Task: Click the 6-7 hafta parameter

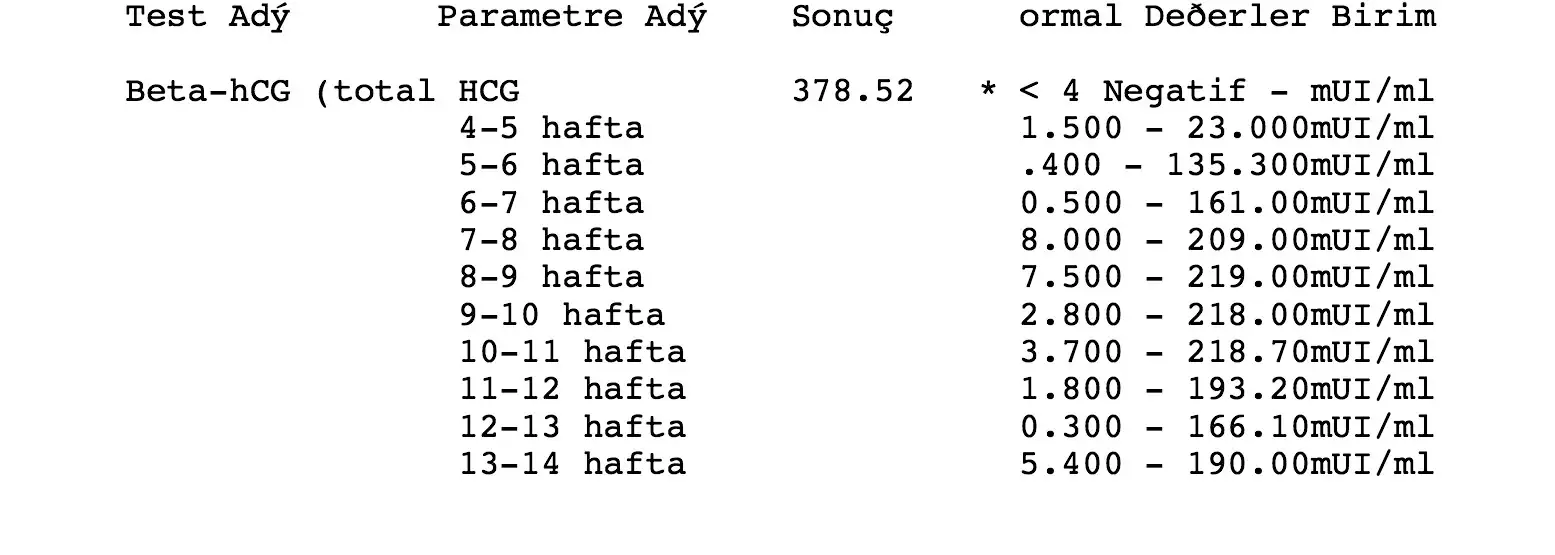Action: tap(552, 203)
